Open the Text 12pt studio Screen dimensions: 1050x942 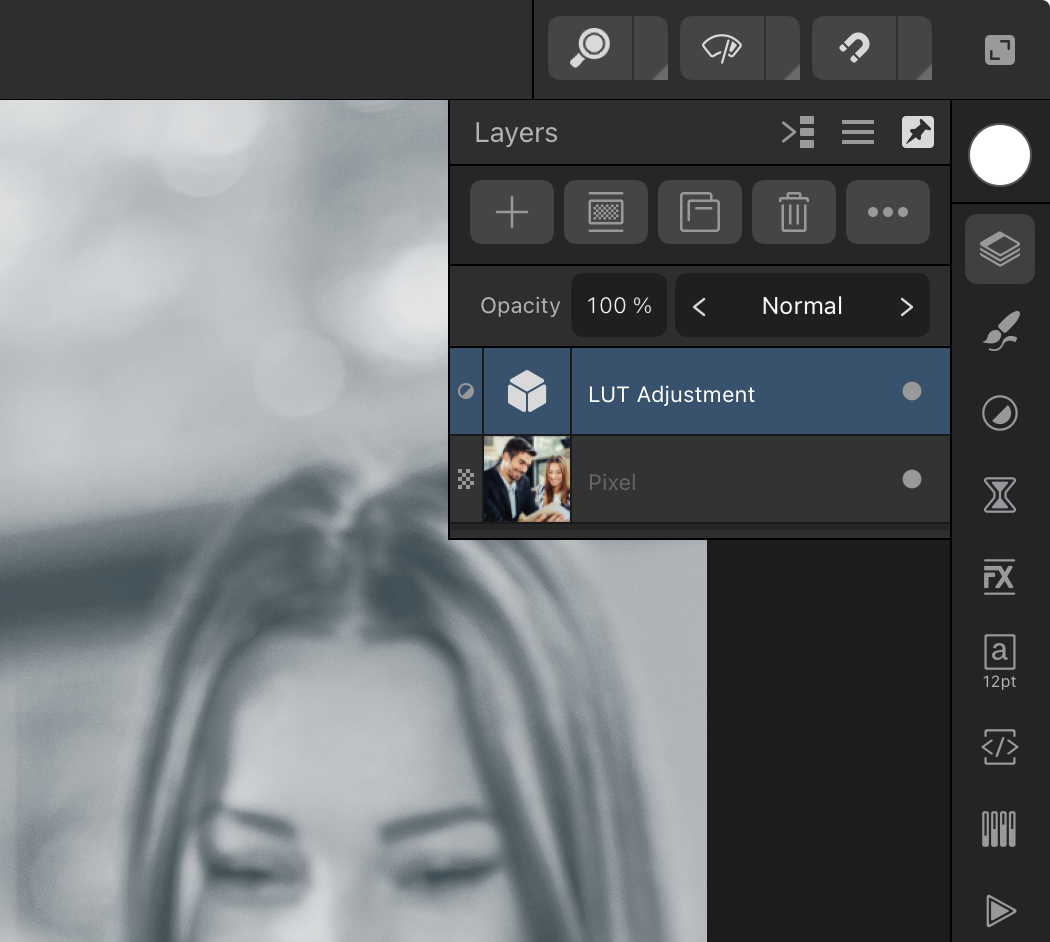coord(1000,661)
